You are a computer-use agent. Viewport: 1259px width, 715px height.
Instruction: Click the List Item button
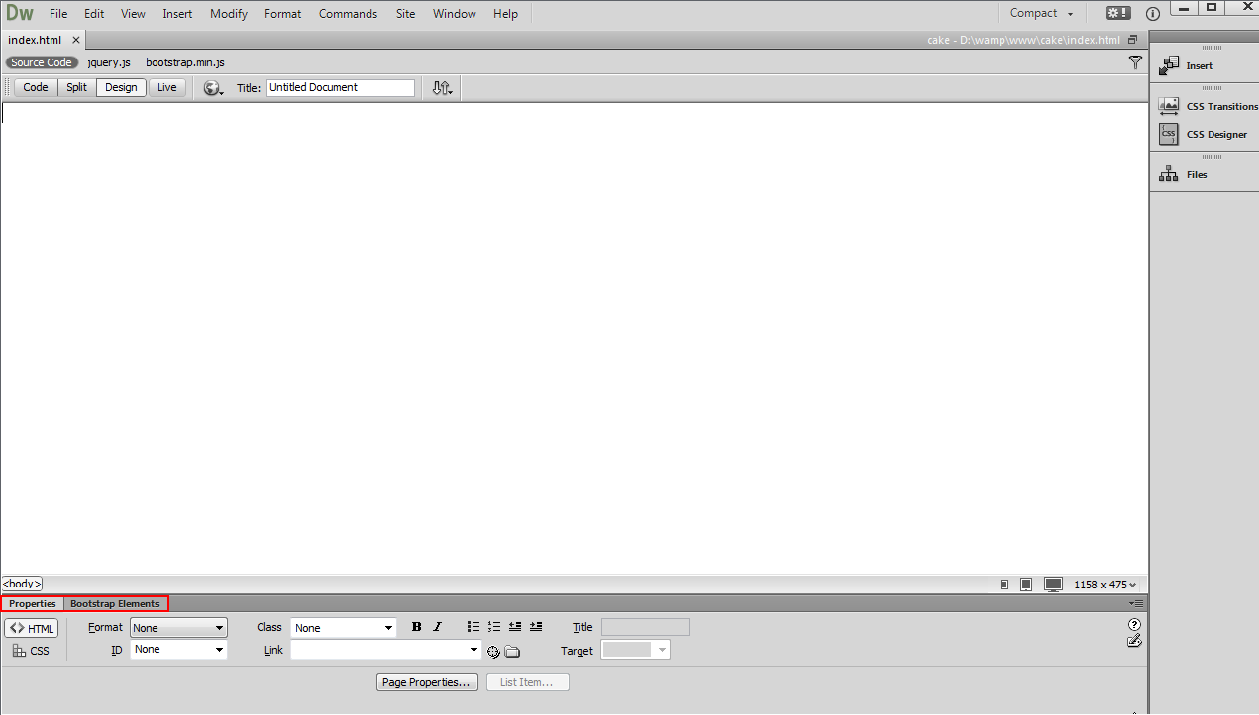[528, 682]
